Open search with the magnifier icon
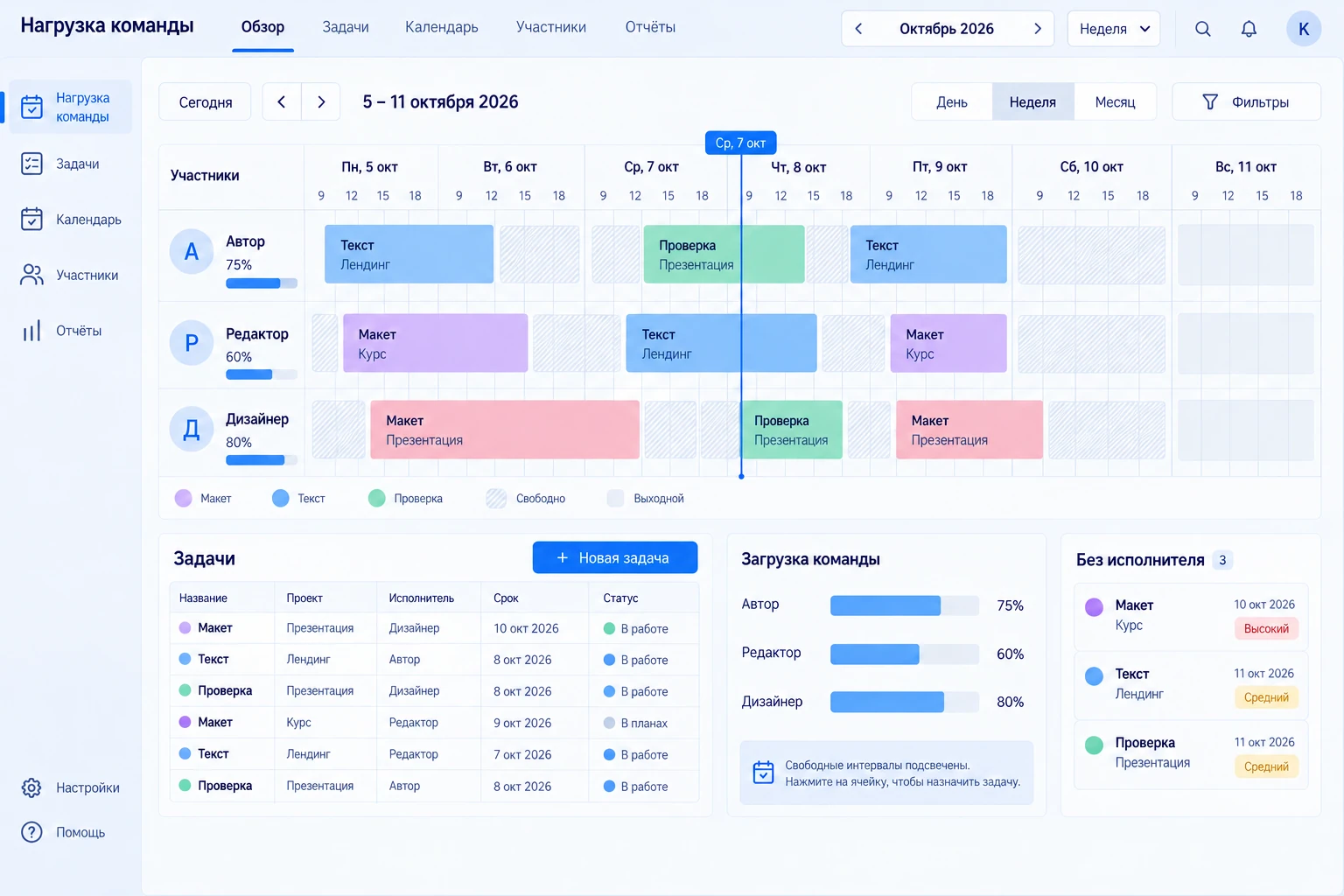Screen dimensions: 1344x896 1203,29
